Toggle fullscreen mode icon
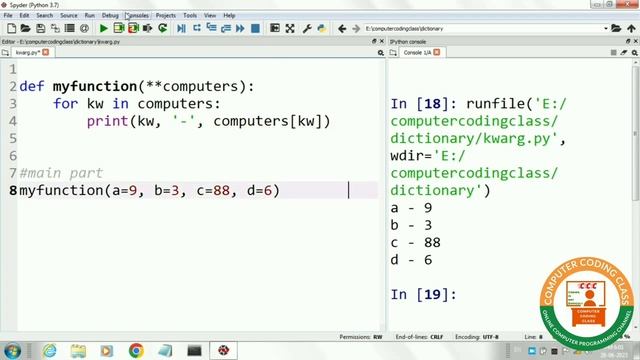This screenshot has height=360, width=640. pyautogui.click(x=290, y=29)
